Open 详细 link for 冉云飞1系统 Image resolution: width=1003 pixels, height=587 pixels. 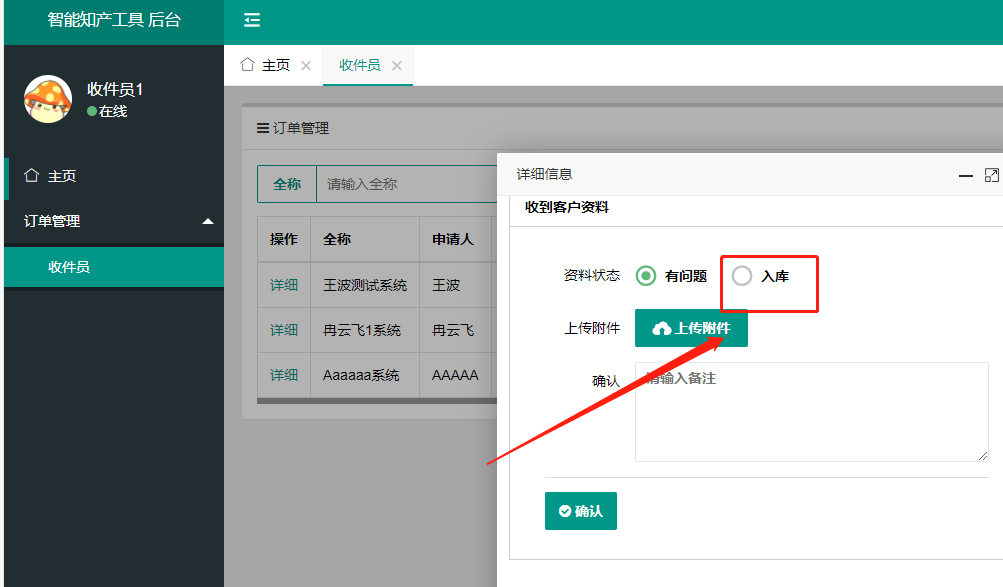click(x=284, y=330)
